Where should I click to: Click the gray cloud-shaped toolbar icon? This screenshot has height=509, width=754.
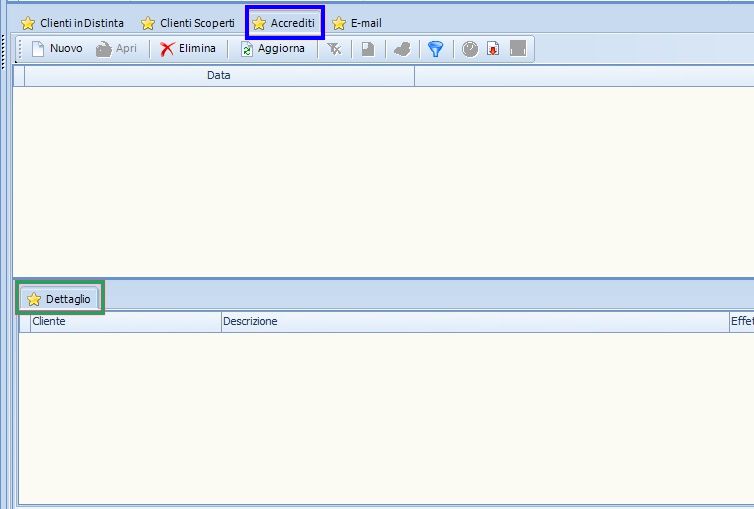402,48
